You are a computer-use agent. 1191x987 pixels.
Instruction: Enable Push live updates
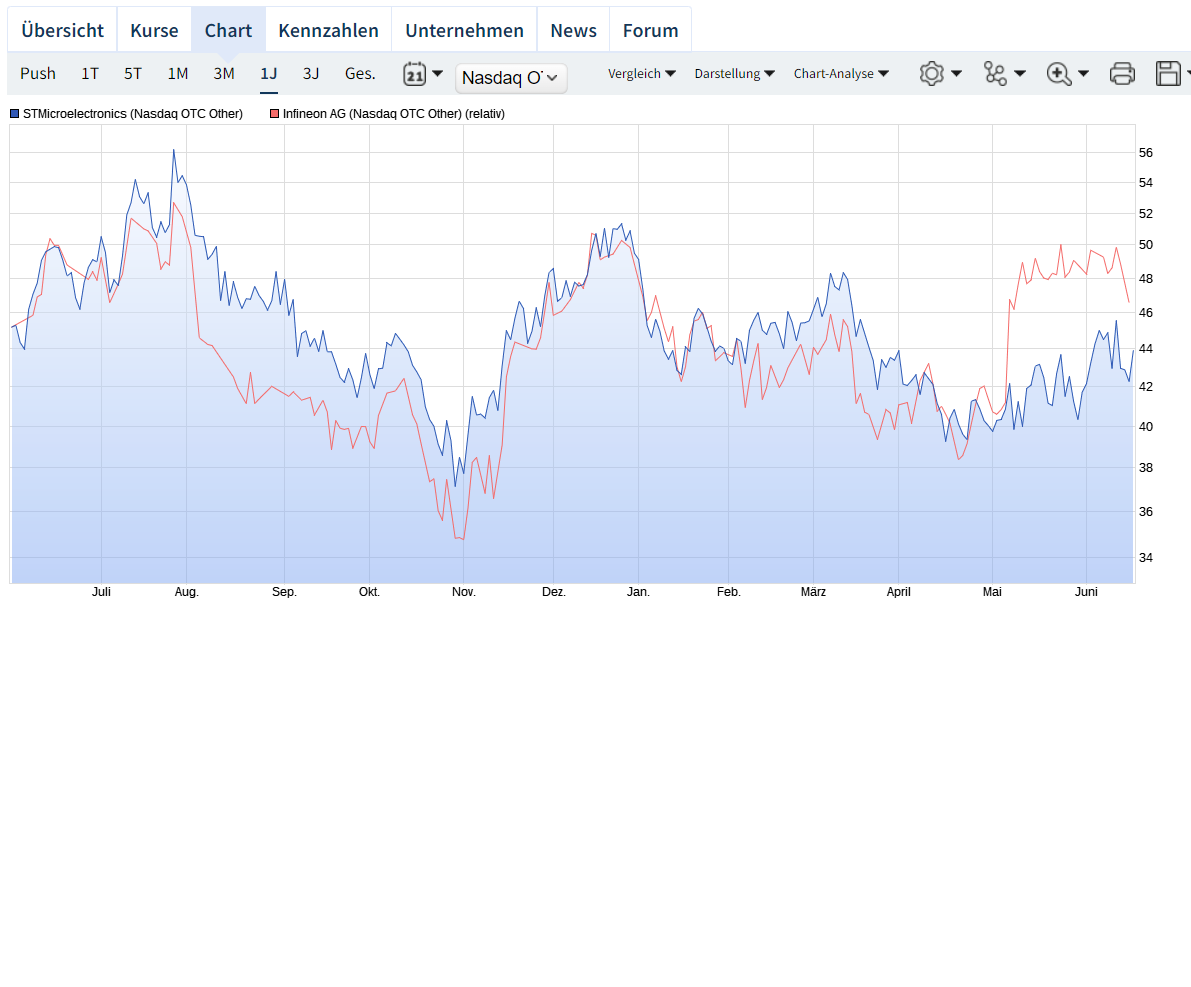click(38, 73)
